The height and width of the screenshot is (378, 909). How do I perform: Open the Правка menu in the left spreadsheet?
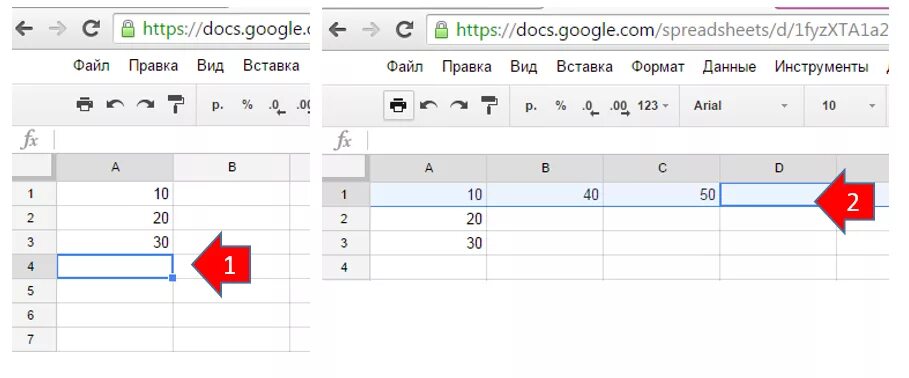coord(153,66)
